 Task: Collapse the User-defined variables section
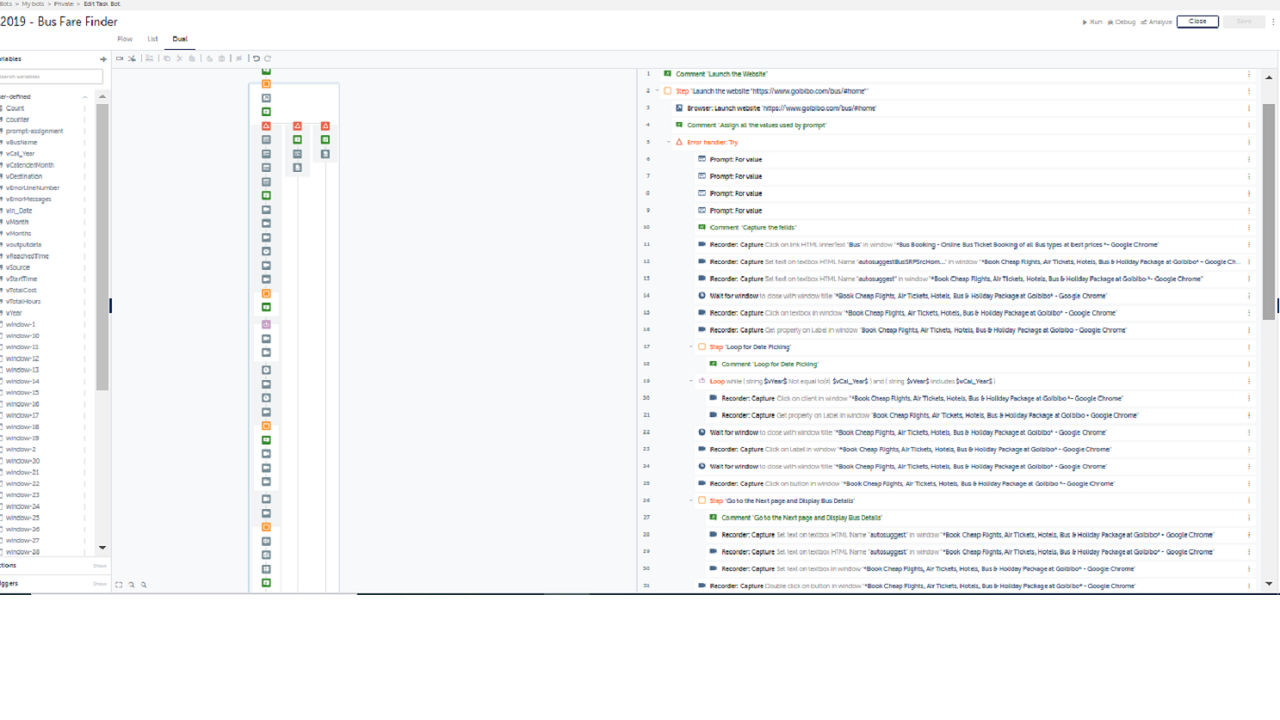point(85,97)
